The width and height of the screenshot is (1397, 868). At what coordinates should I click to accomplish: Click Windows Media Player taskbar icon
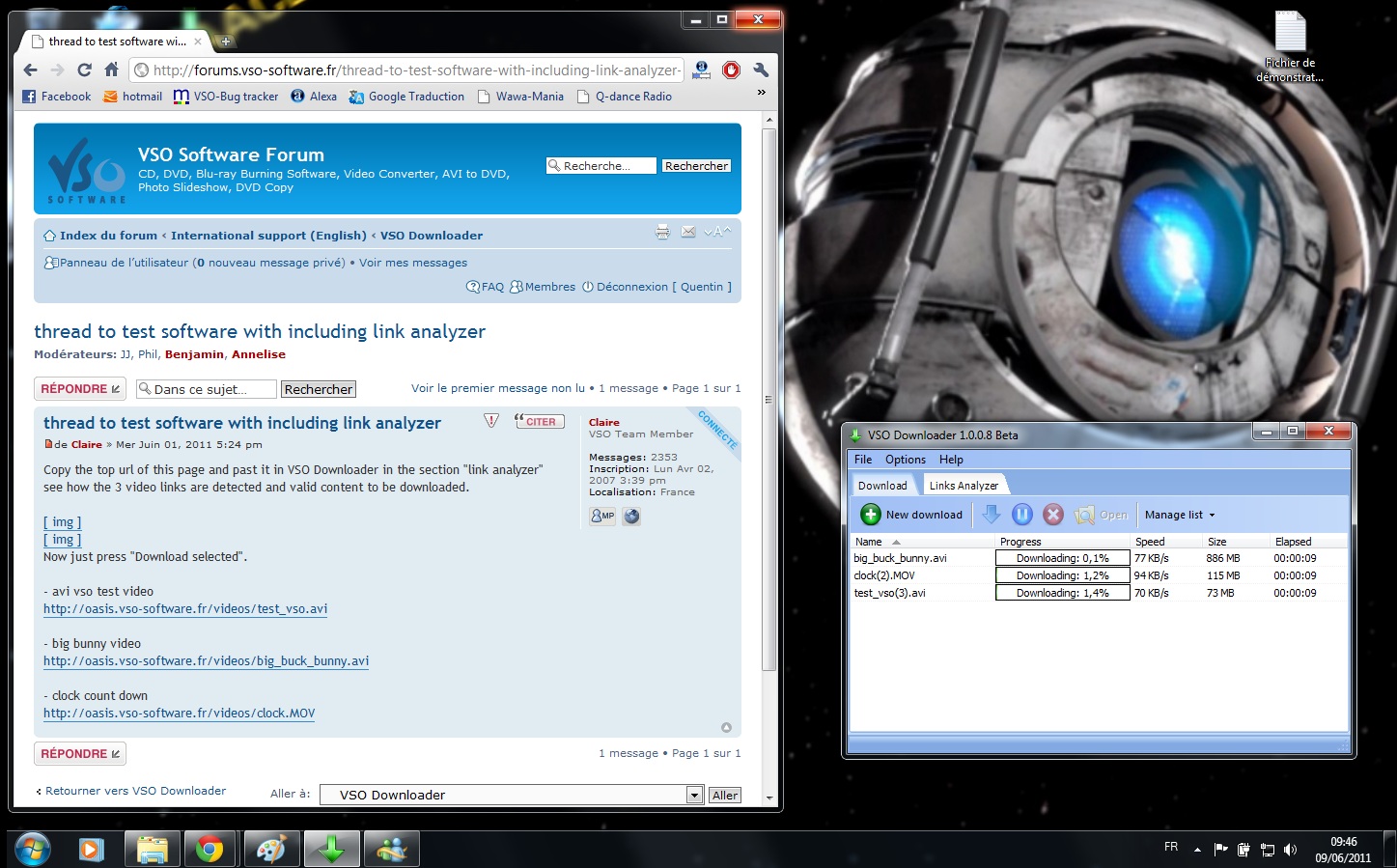pyautogui.click(x=91, y=850)
